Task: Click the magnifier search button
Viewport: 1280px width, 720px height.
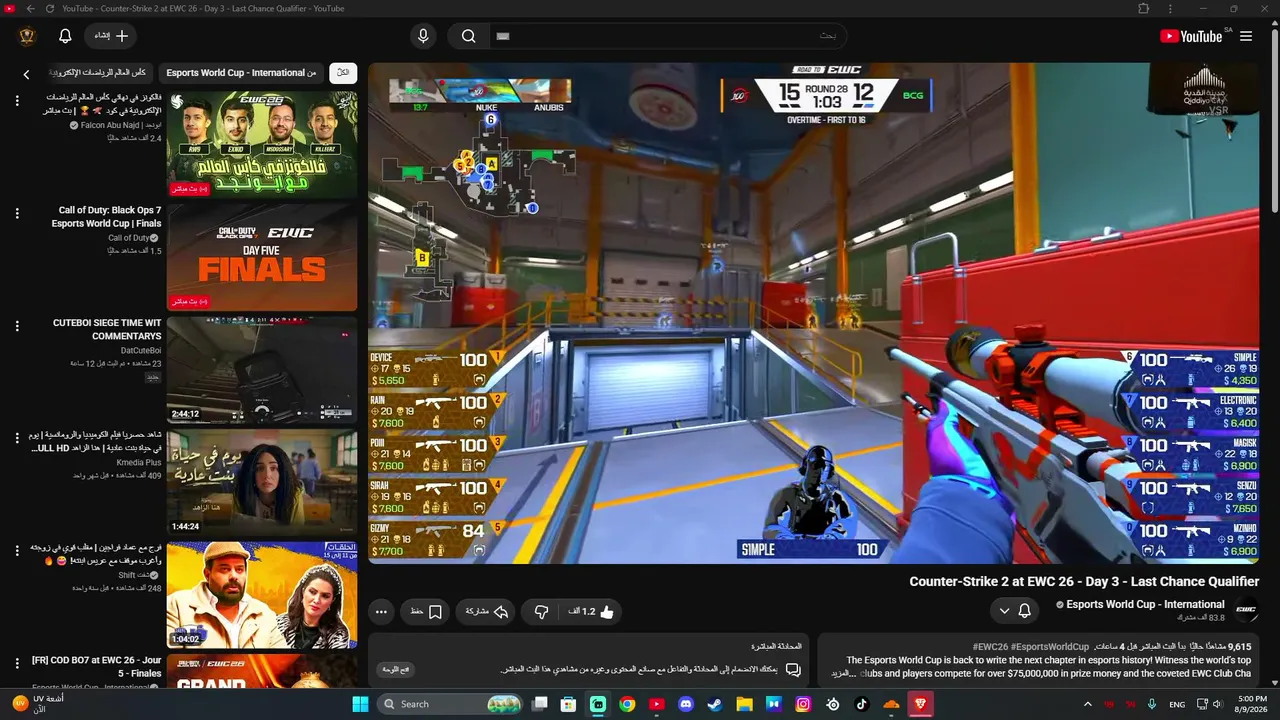Action: (468, 36)
